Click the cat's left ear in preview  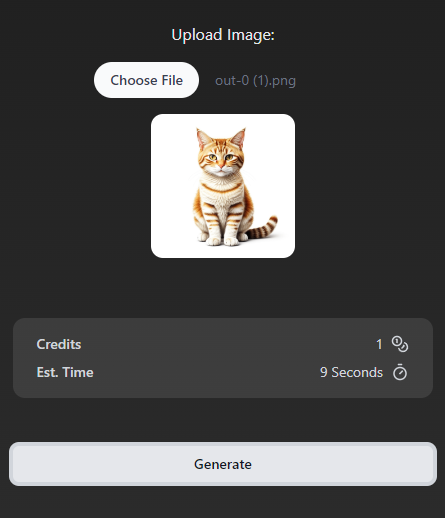(203, 138)
